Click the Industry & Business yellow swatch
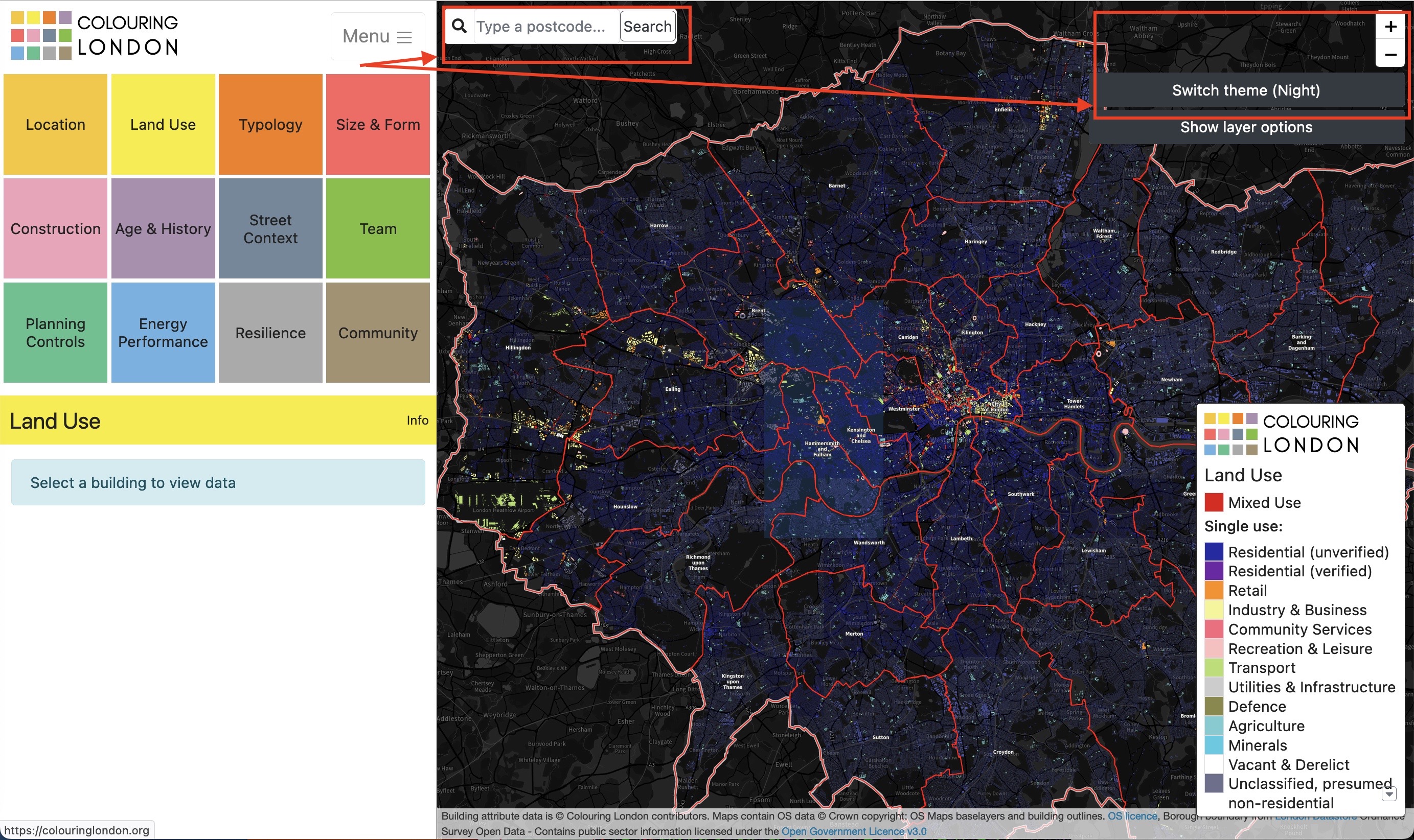Viewport: 1414px width, 840px height. coord(1214,610)
